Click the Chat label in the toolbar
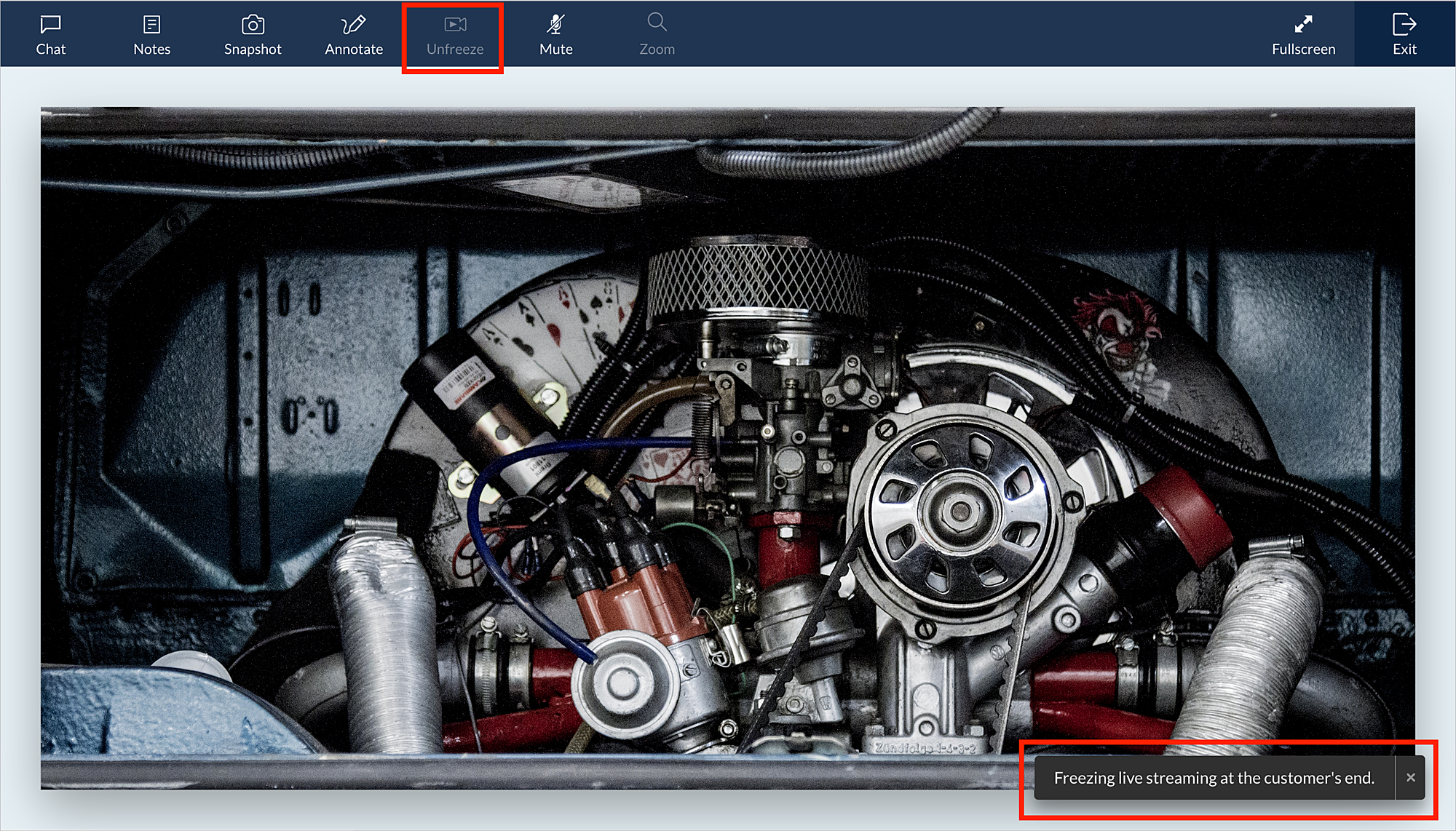Screen dimensions: 1456x831 [50, 49]
